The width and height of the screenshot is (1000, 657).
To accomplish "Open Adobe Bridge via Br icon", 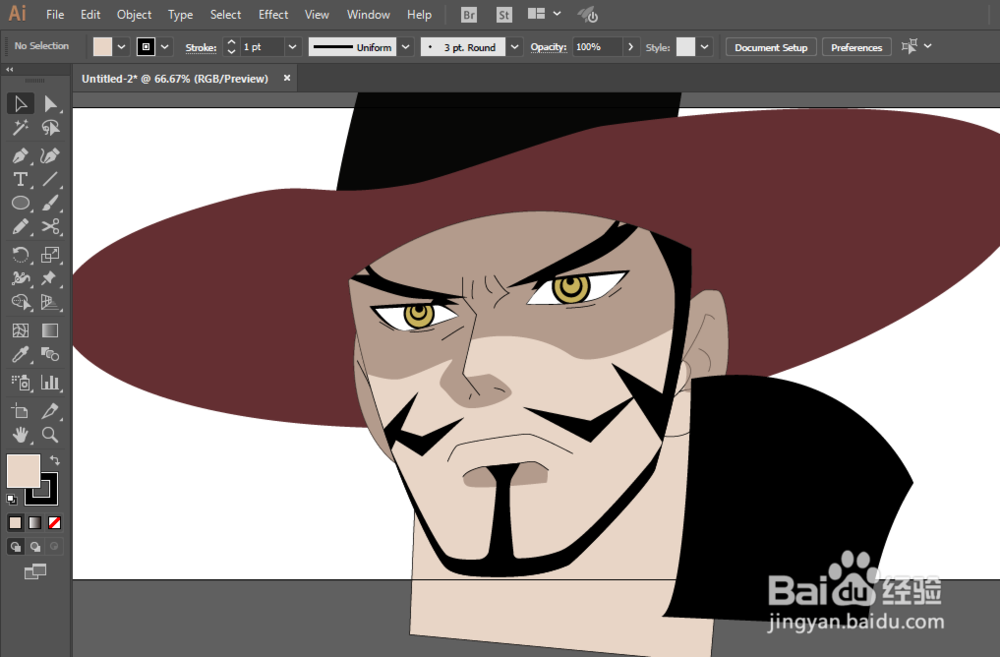I will pyautogui.click(x=469, y=15).
